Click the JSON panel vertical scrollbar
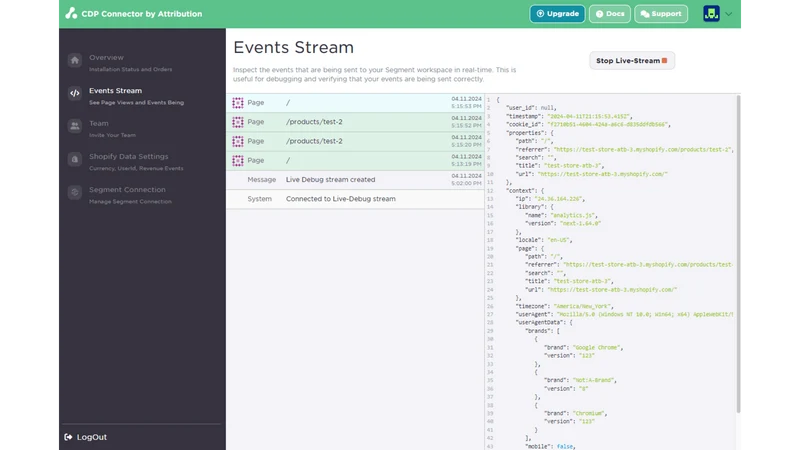Image resolution: width=800 pixels, height=450 pixels. point(738,254)
